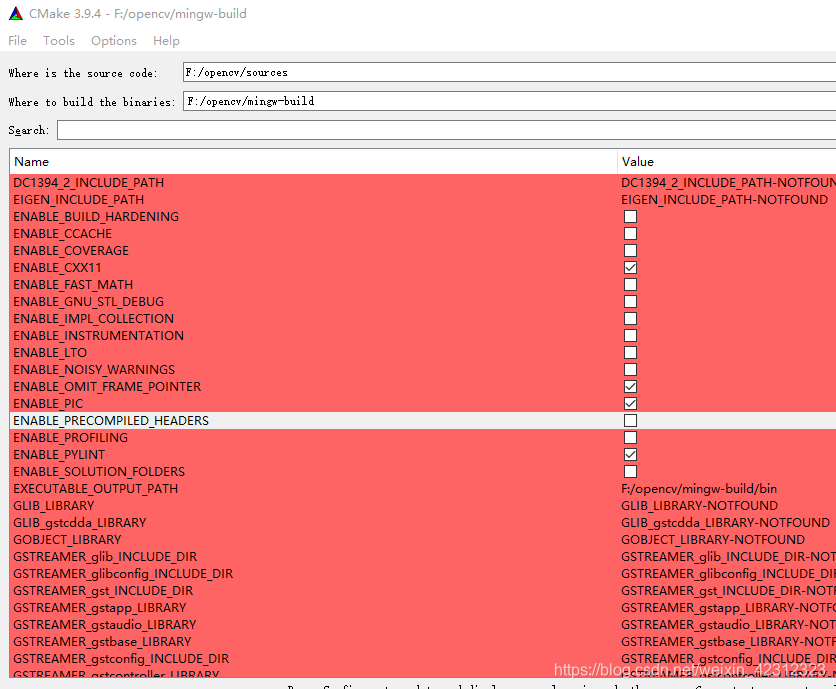Toggle the ENABLE_GNU_STL_DEBUG checkbox
This screenshot has height=689, width=836.
pyautogui.click(x=630, y=302)
